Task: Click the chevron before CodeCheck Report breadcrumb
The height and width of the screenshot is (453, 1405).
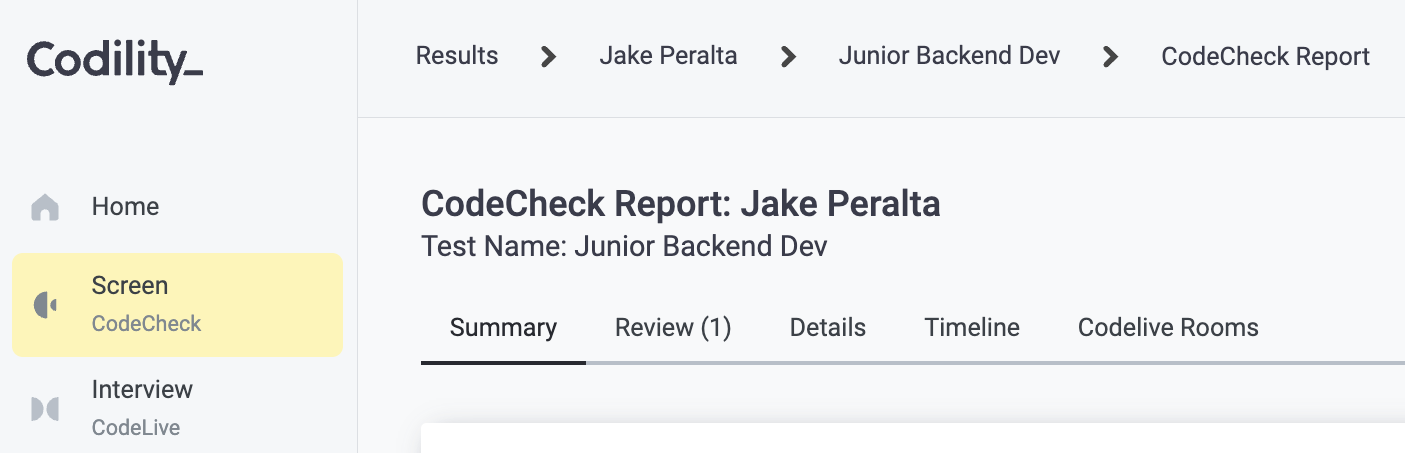Action: [x=1110, y=57]
